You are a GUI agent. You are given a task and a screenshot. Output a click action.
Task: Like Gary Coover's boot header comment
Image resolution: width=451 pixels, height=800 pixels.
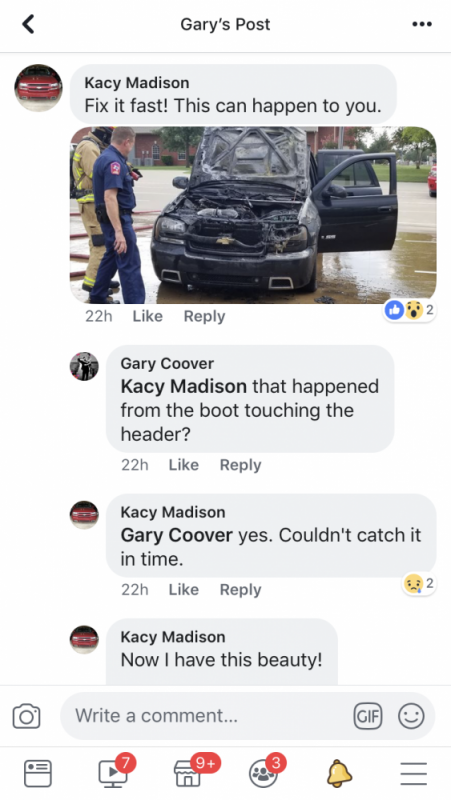[x=183, y=465]
